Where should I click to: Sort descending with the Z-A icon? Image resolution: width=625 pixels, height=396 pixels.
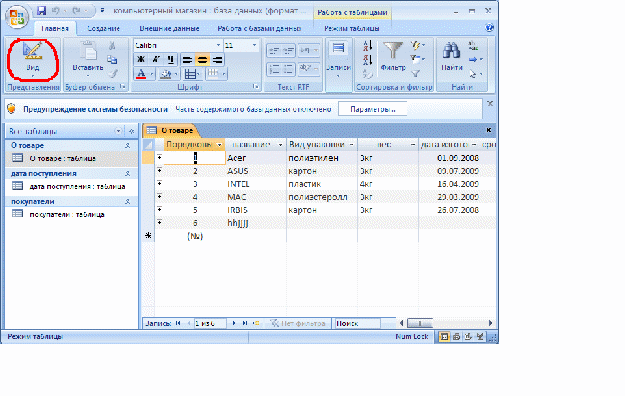pos(367,60)
